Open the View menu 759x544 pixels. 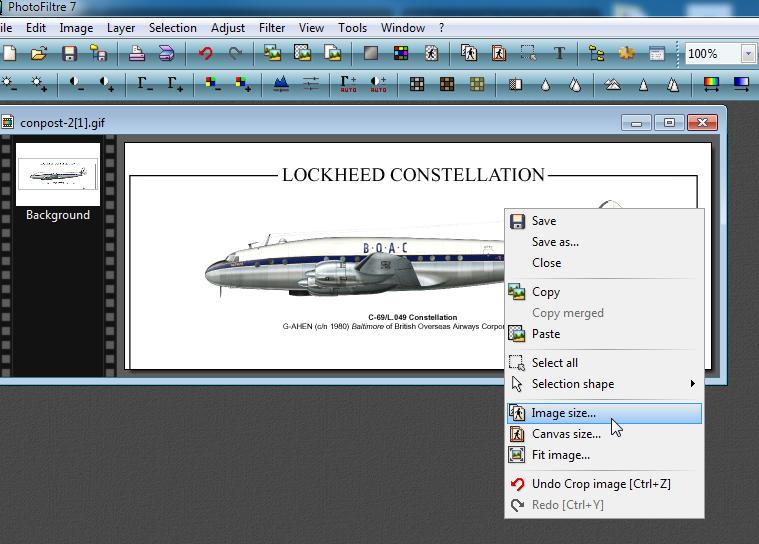(311, 28)
